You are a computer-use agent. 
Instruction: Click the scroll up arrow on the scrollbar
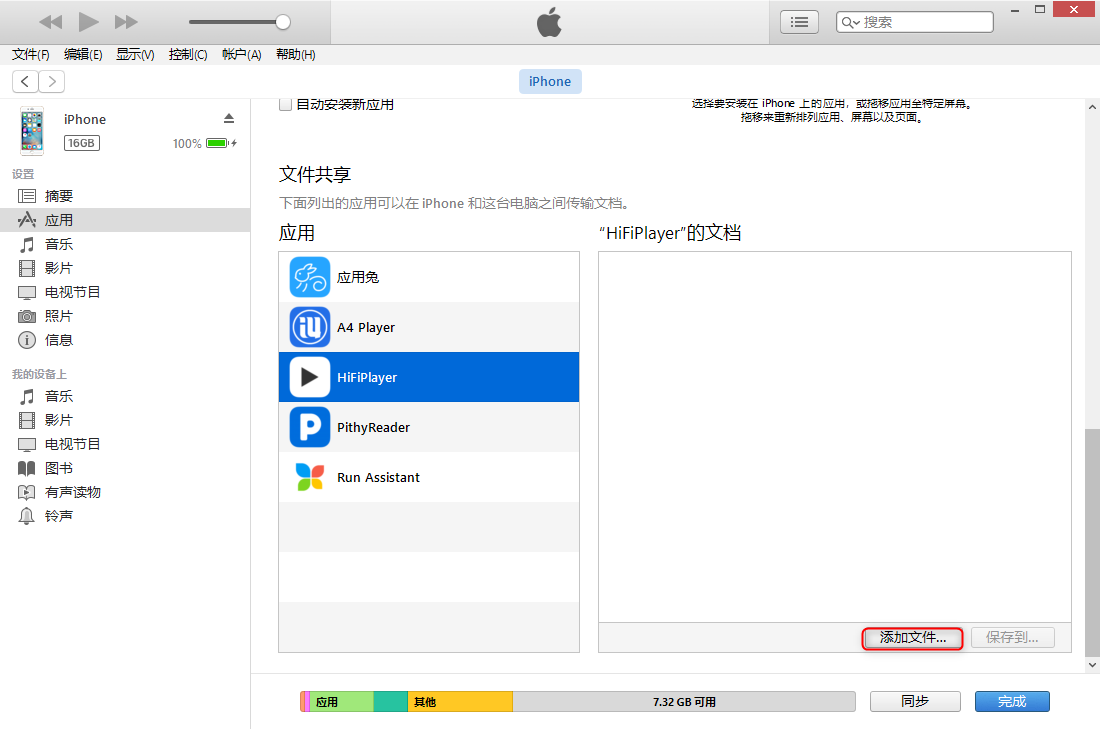[x=1092, y=107]
